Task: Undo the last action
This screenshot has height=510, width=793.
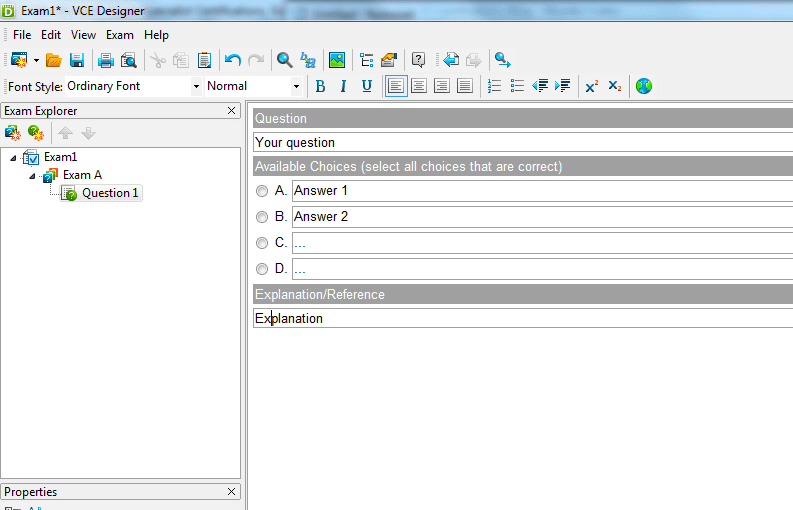Action: coord(233,60)
